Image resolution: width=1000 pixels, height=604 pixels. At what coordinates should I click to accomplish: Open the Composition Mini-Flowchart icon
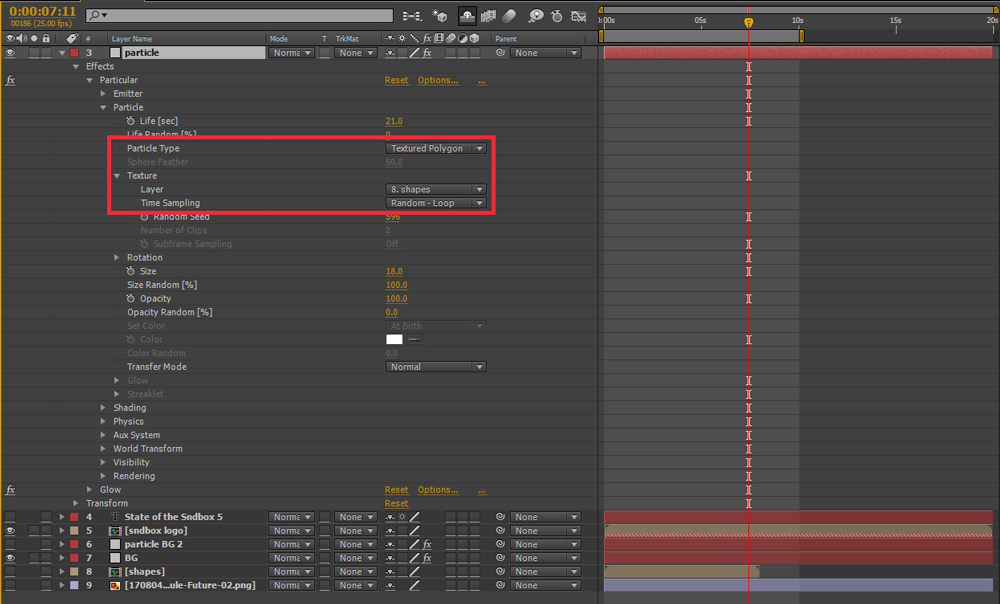(411, 16)
